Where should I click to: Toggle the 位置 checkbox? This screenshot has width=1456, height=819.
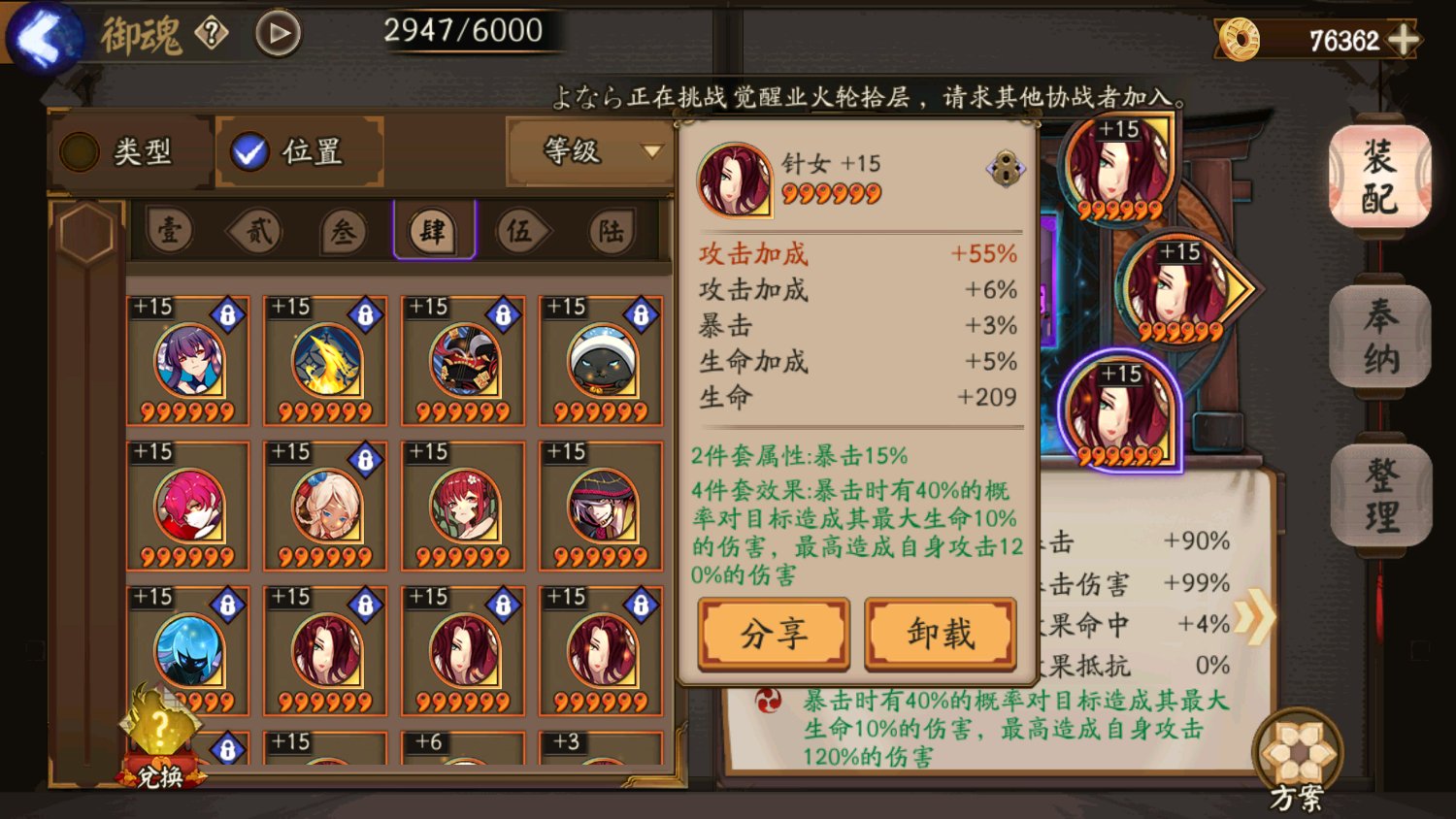(249, 151)
